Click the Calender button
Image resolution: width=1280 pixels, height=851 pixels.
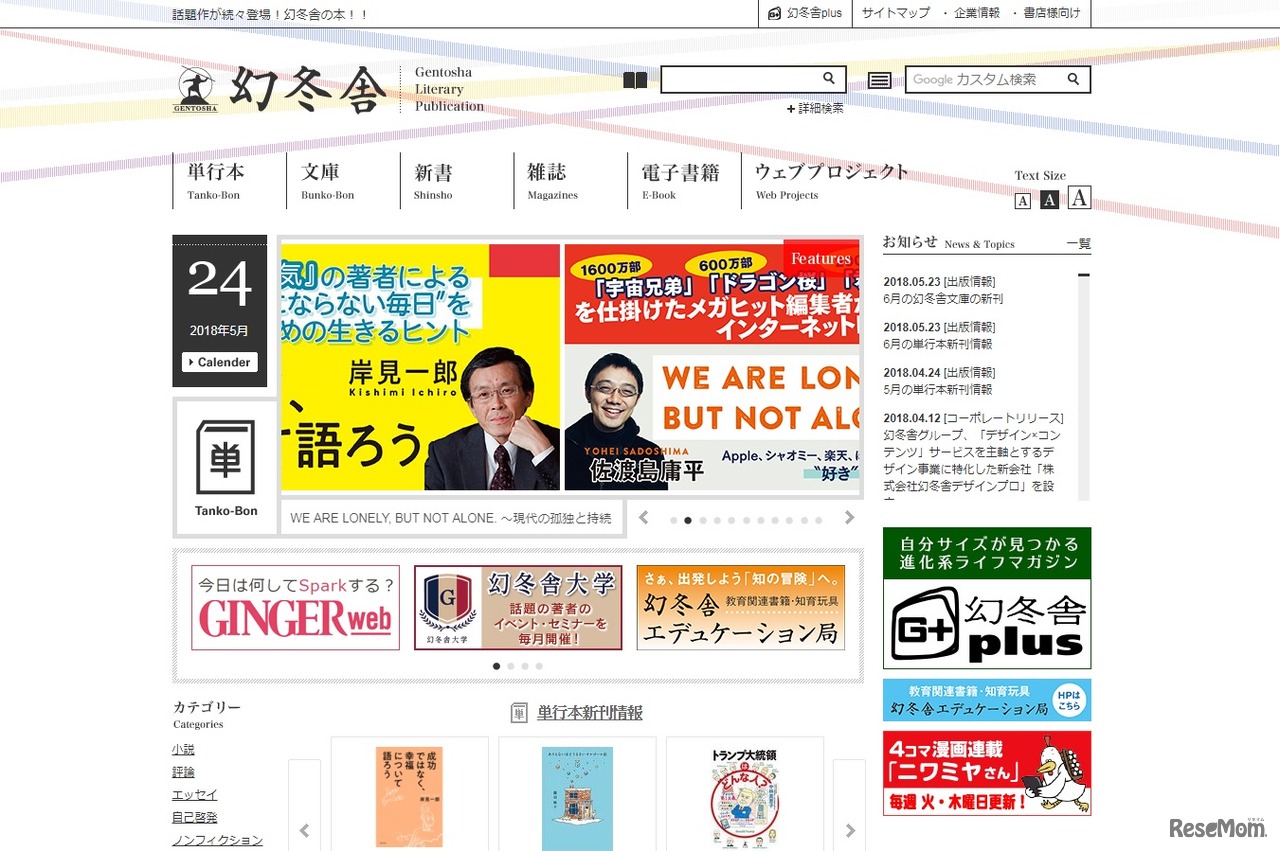pos(220,362)
